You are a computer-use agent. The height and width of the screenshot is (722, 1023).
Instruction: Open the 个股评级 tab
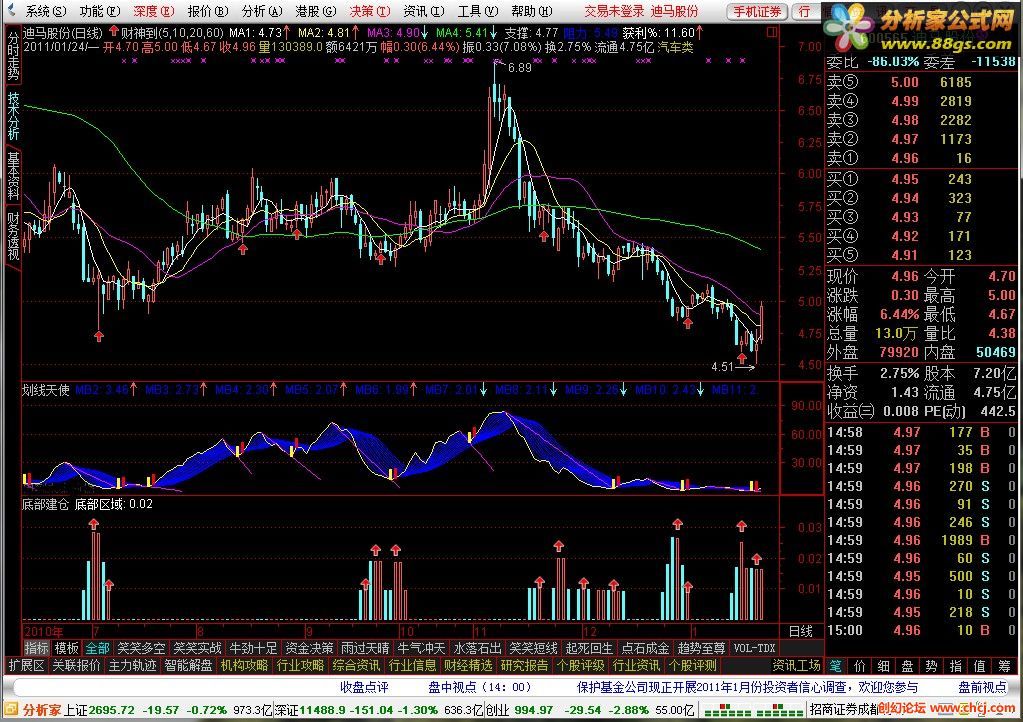click(581, 665)
